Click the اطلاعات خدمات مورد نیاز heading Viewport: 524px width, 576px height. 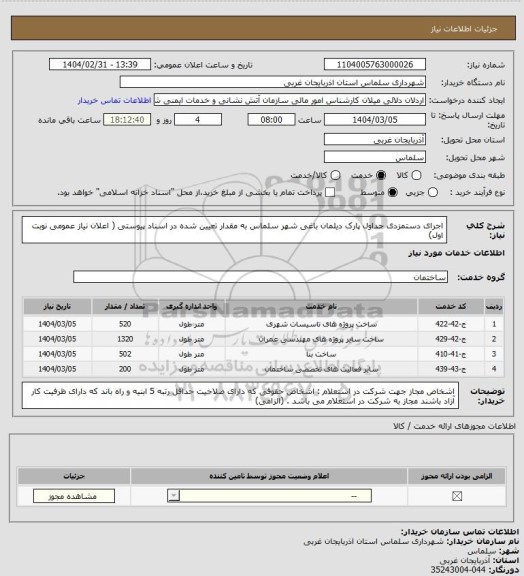[x=456, y=253]
